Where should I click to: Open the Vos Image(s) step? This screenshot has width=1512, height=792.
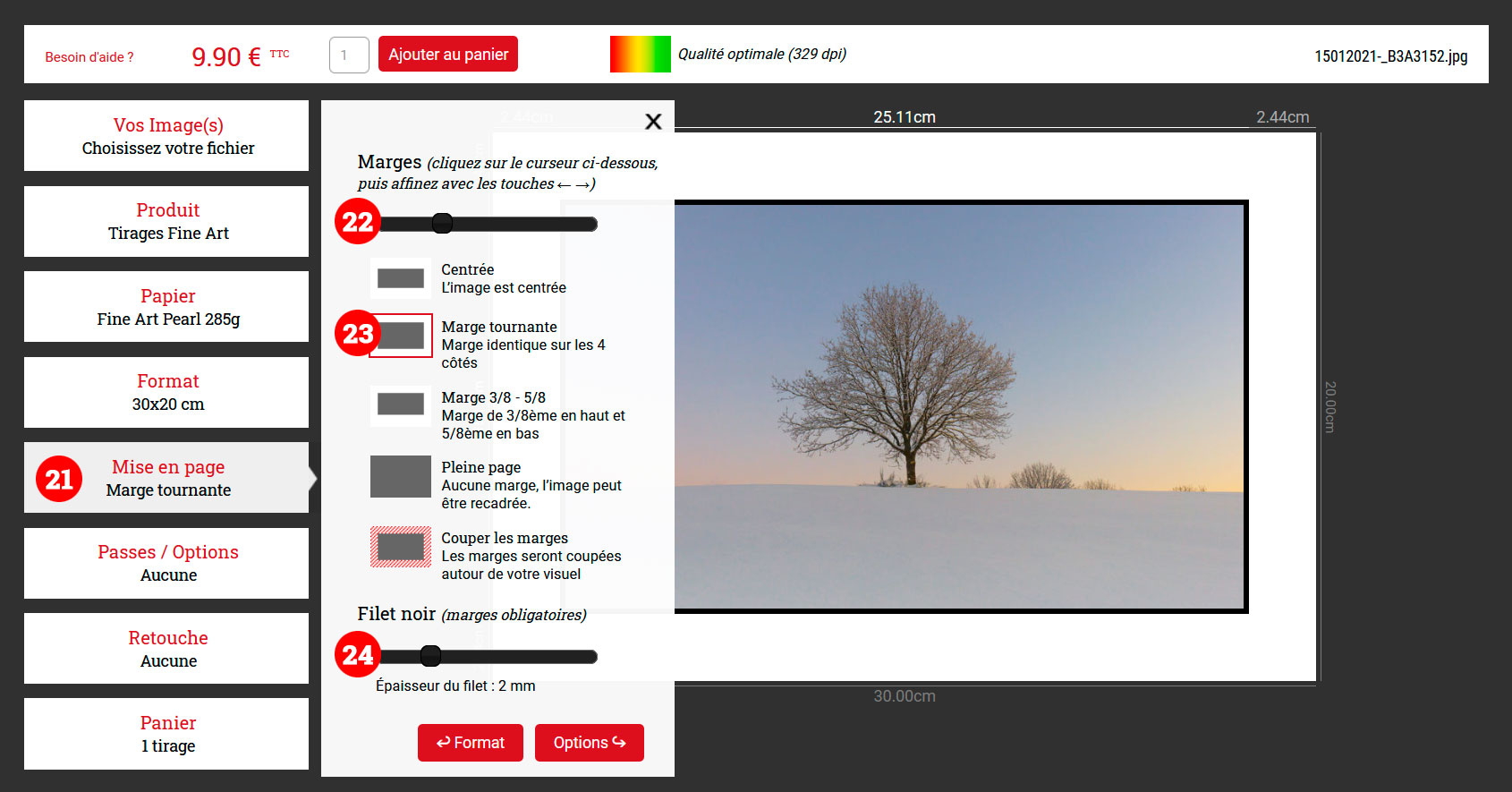[x=166, y=135]
